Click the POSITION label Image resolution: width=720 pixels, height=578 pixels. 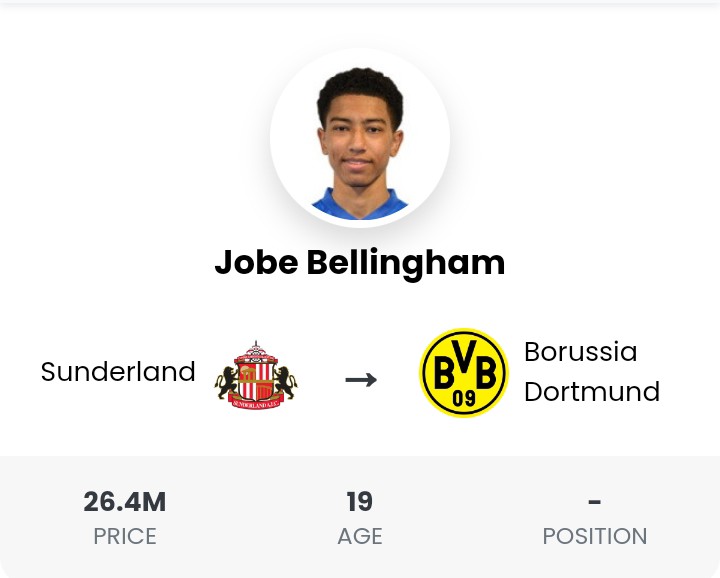595,536
